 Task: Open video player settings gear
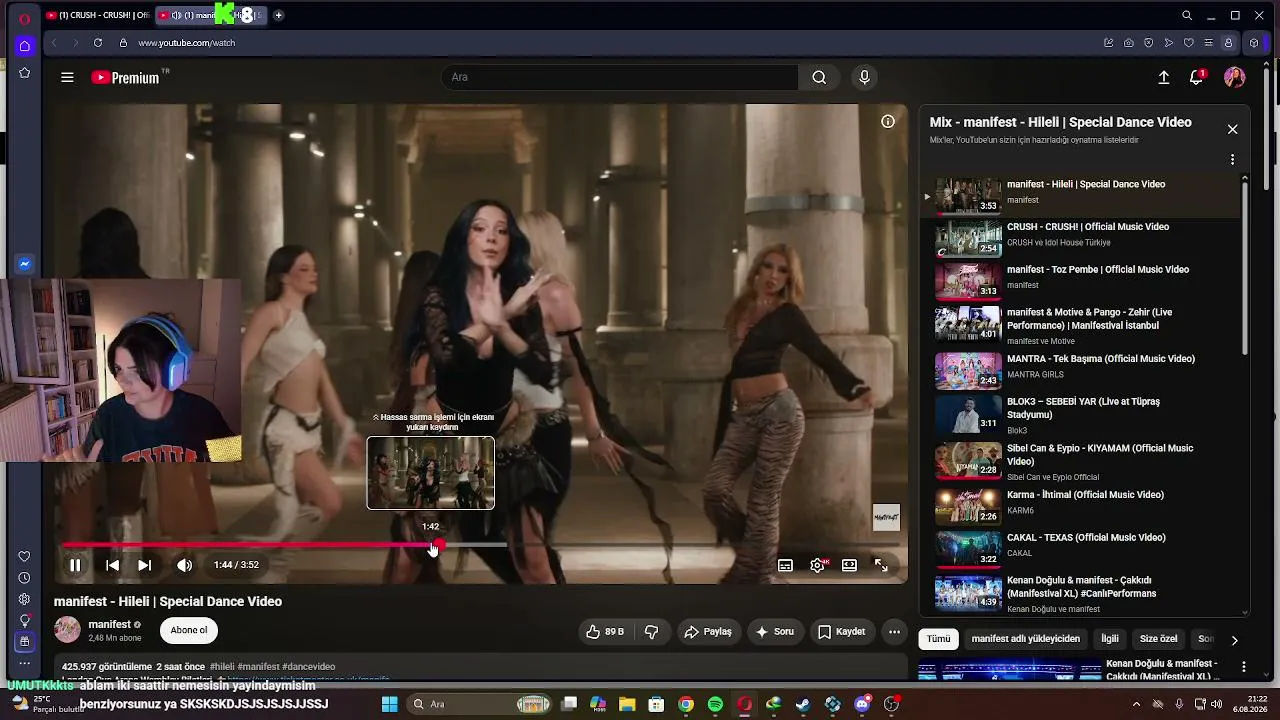point(817,565)
